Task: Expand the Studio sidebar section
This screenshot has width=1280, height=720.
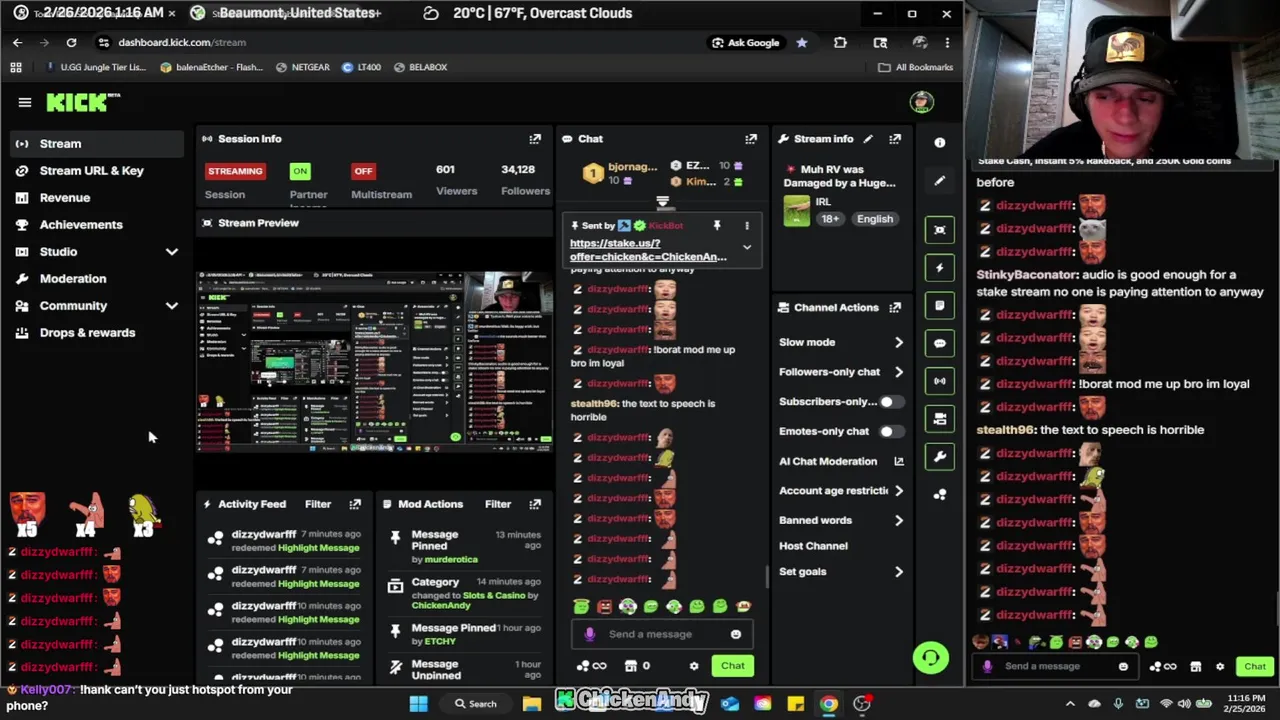Action: (x=172, y=252)
